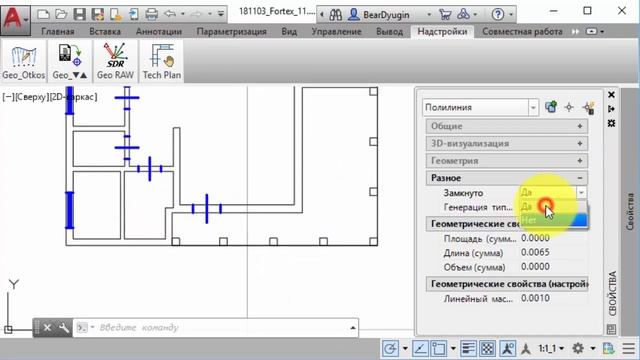Image resolution: width=640 pixels, height=360 pixels.
Task: Toggle lineweight display in status bar
Action: [468, 349]
